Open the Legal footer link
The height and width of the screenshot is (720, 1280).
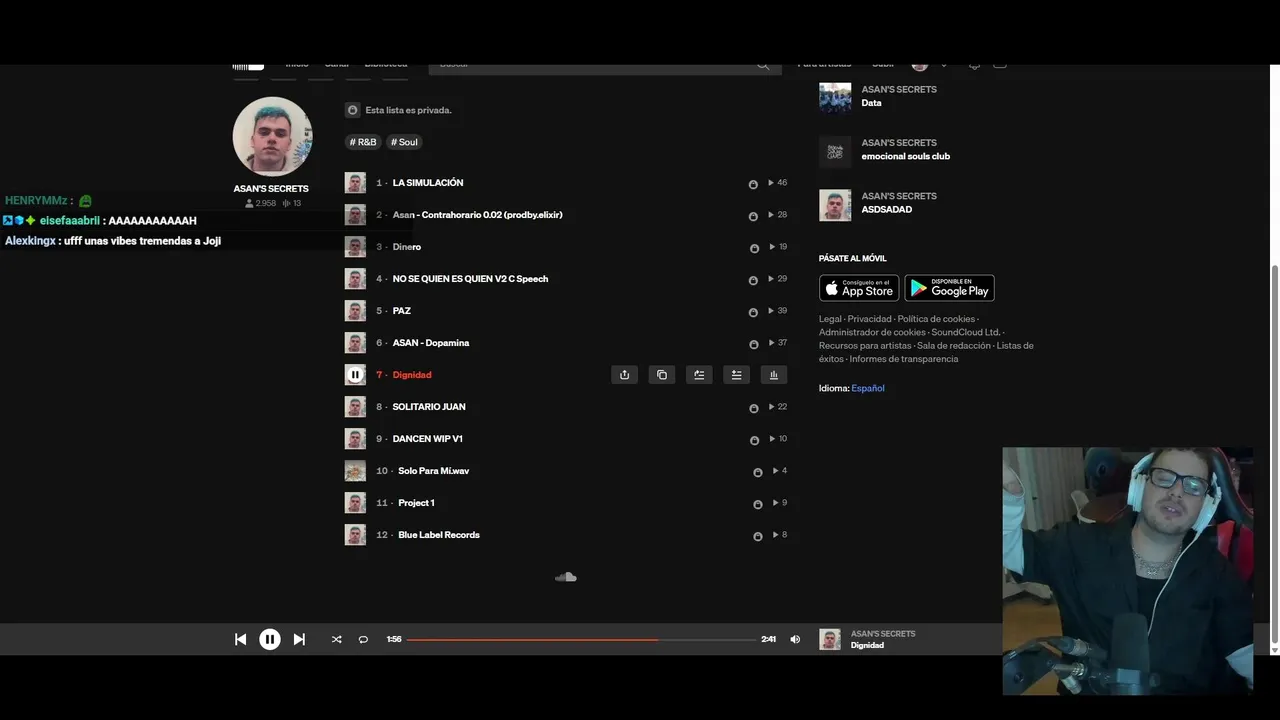tap(830, 319)
